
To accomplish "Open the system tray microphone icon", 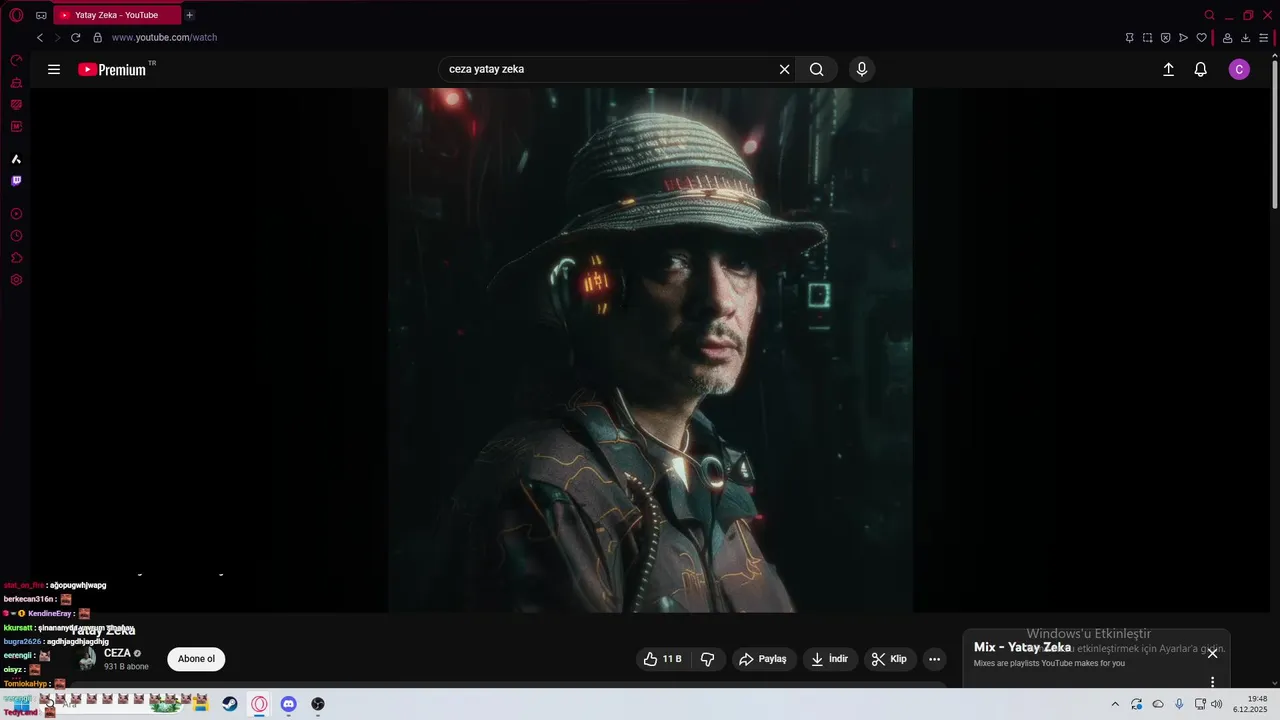I will point(1179,704).
